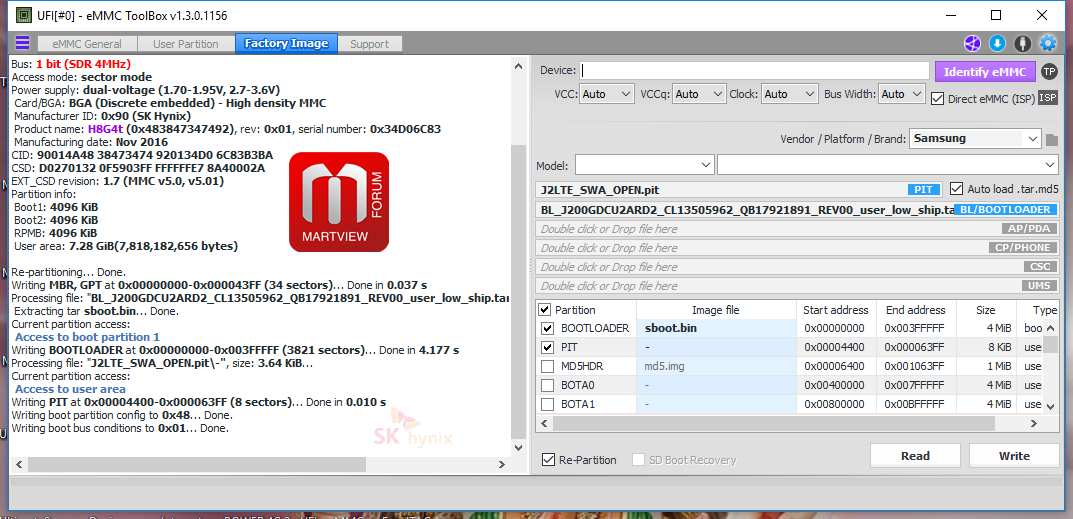Open the purple hamburger main menu
Screen dimensions: 1073x519
click(x=23, y=43)
